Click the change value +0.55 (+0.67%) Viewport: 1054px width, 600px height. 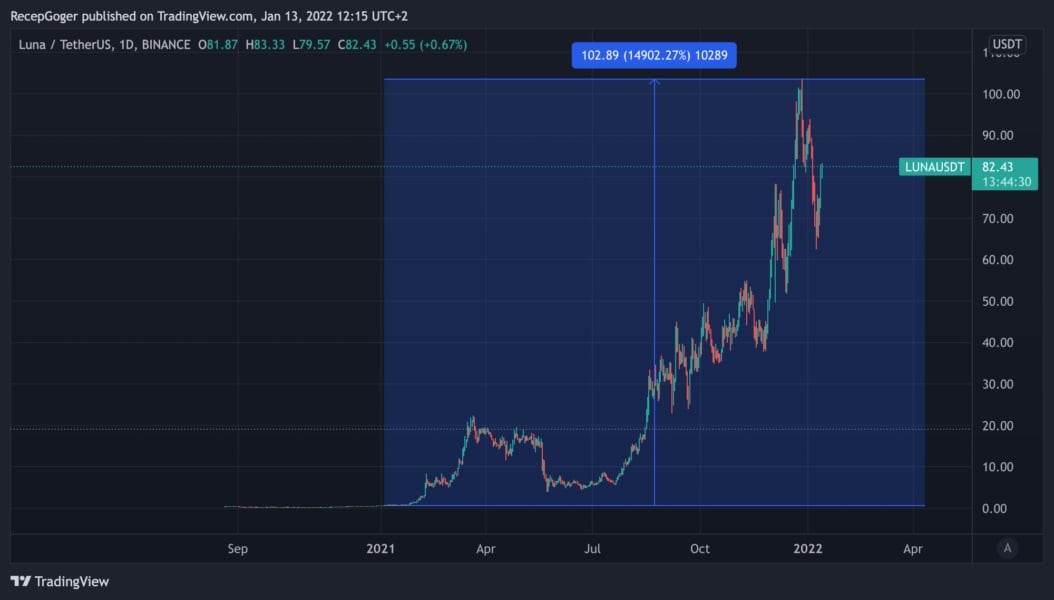(x=425, y=45)
